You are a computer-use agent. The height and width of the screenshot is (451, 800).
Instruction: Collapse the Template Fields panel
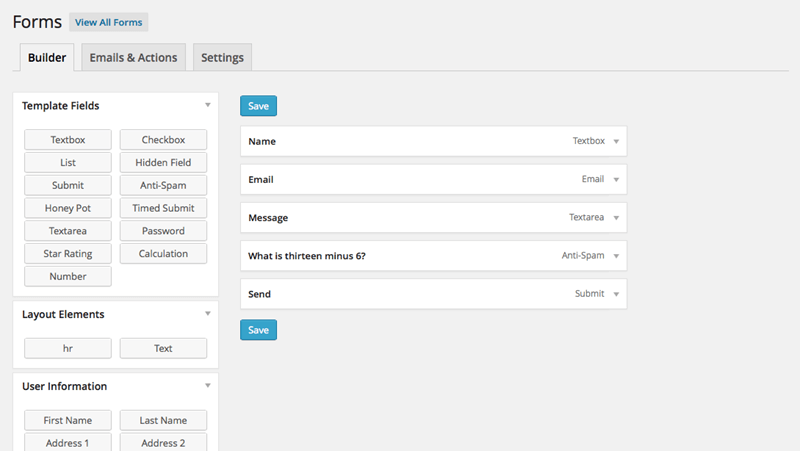207,105
